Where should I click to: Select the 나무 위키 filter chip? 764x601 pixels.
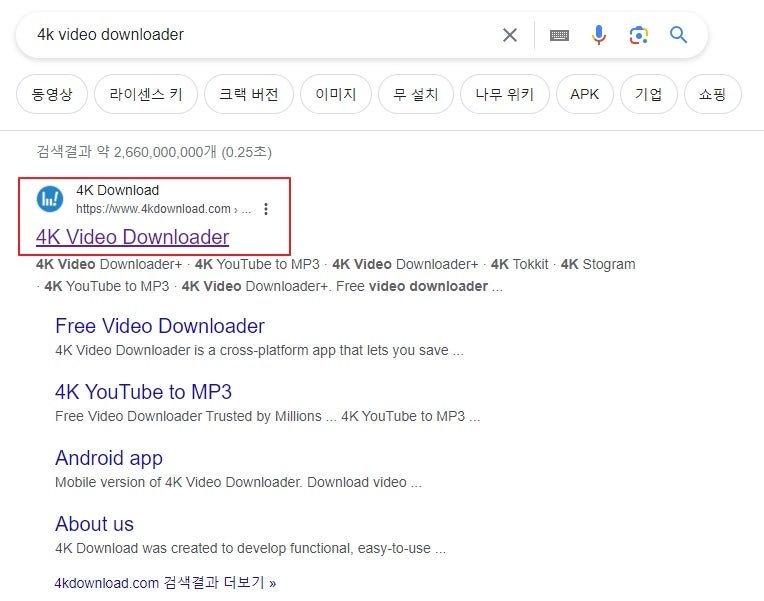505,94
